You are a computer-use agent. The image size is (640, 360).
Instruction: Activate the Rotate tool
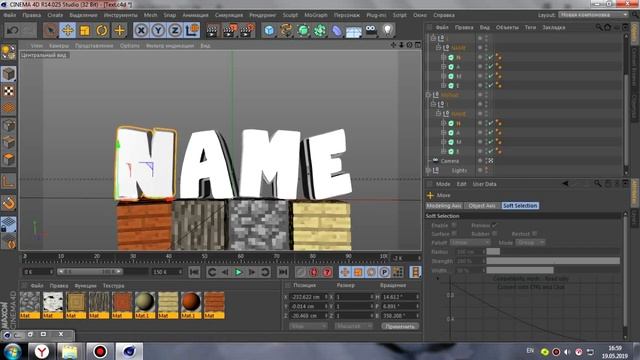pos(102,30)
